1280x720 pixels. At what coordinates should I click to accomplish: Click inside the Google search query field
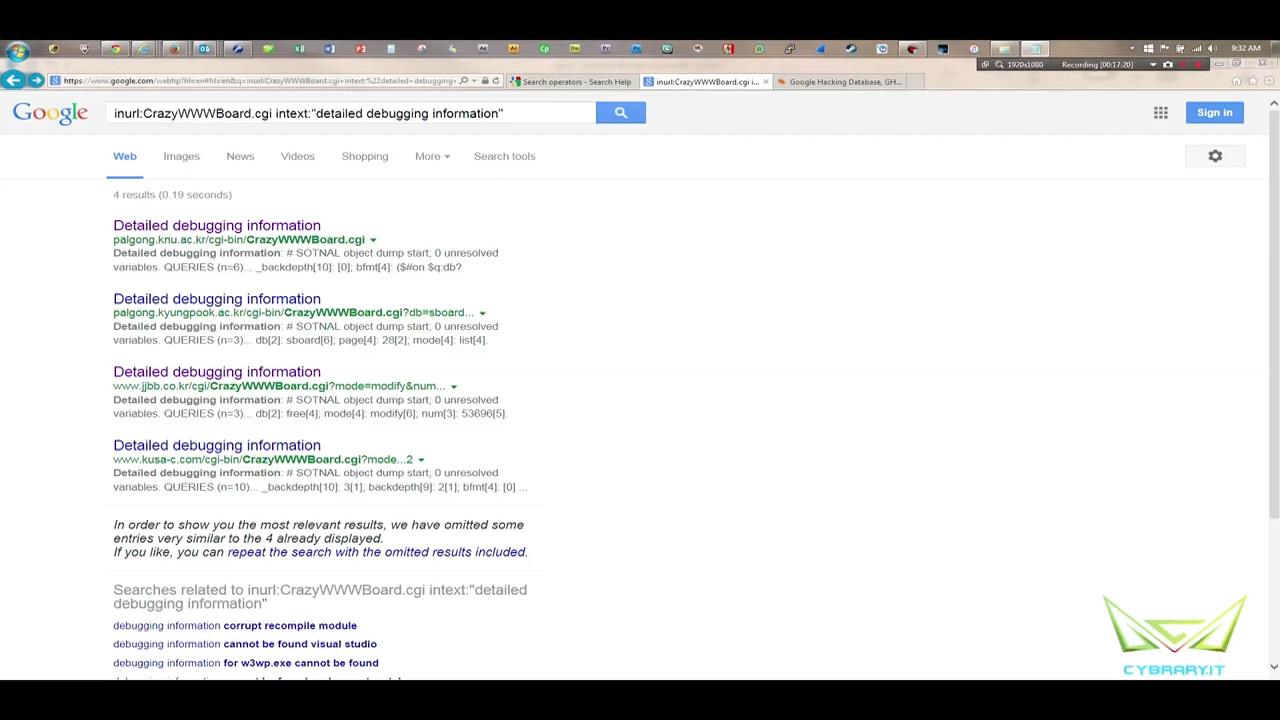(350, 113)
